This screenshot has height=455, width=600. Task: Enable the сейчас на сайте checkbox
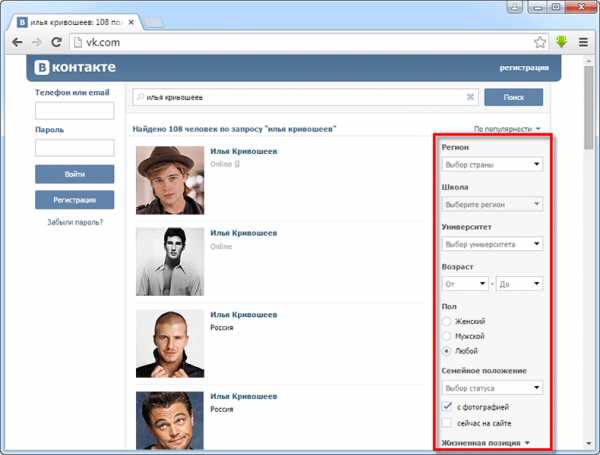coord(447,423)
